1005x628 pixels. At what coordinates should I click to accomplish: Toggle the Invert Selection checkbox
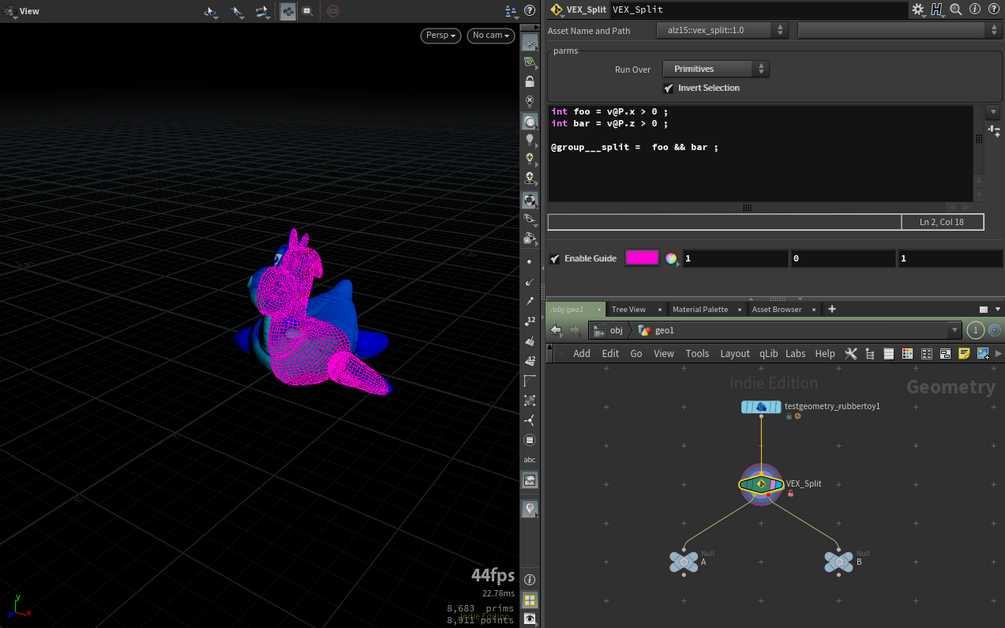point(669,88)
